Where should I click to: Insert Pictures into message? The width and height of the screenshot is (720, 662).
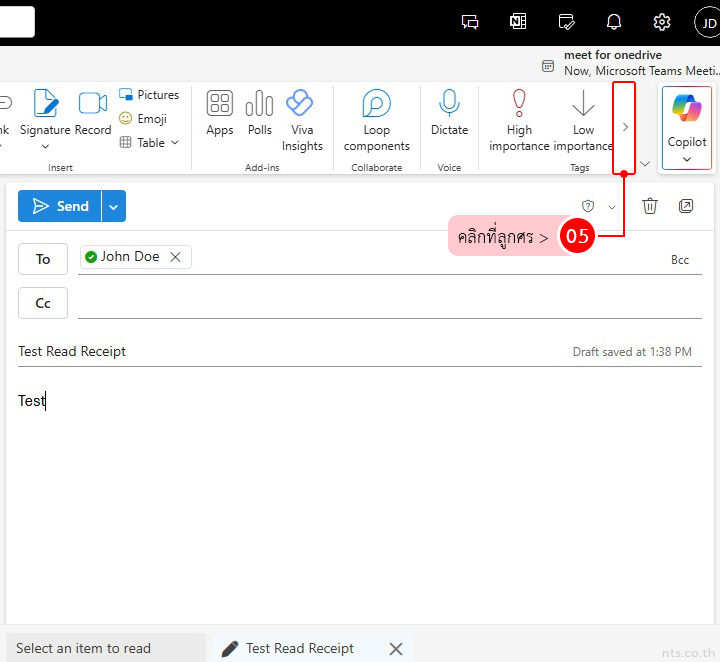point(149,95)
